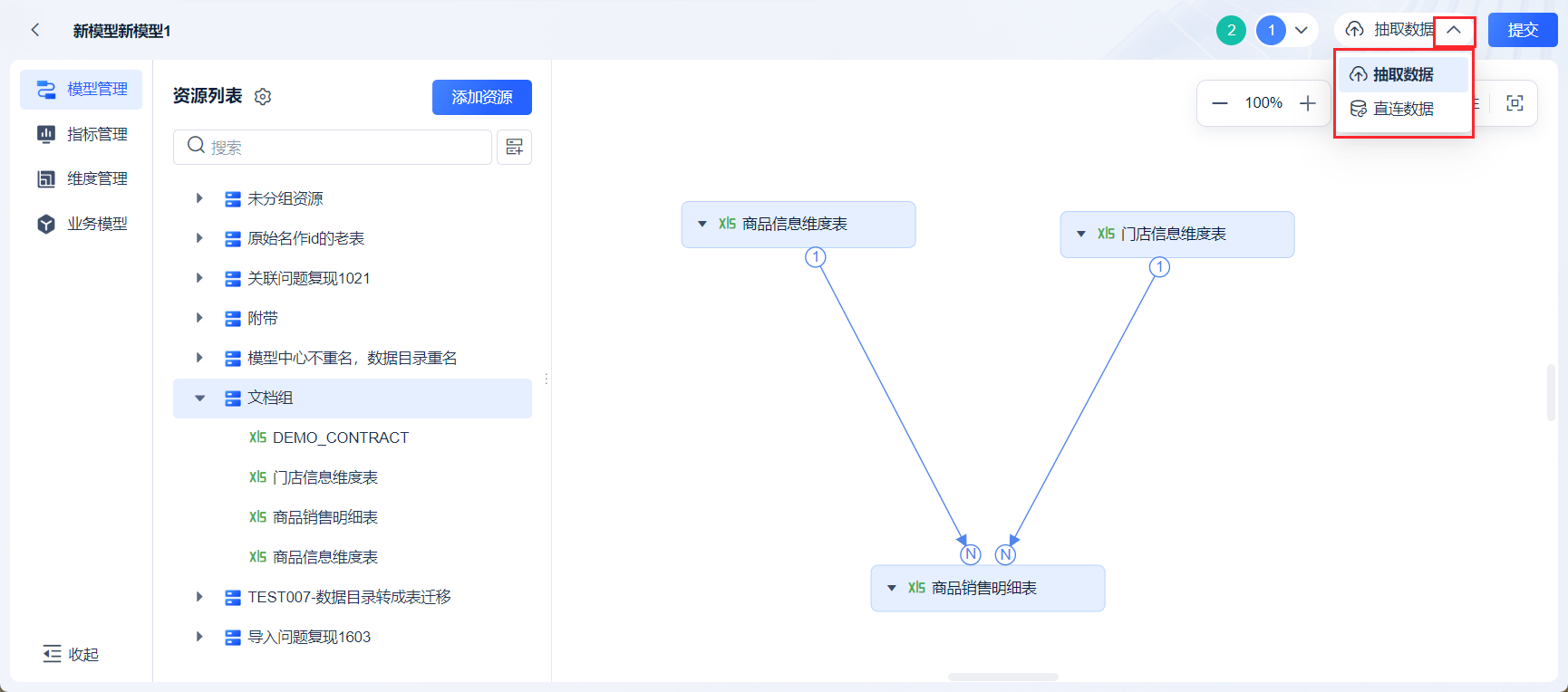Collapse the 文档组 resource group

(200, 398)
